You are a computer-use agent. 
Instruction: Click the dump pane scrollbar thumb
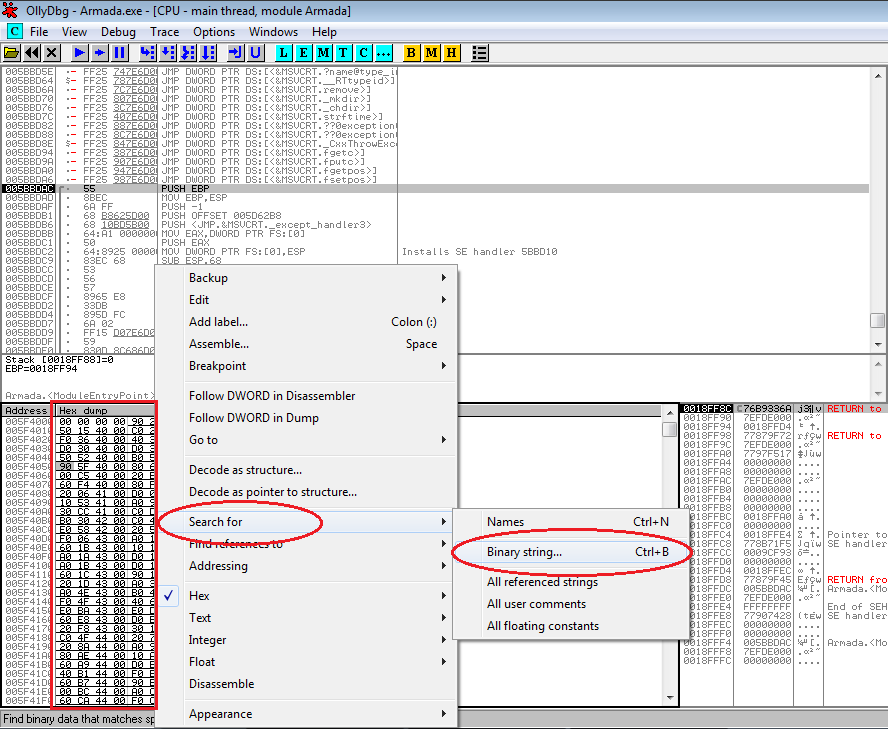click(669, 429)
